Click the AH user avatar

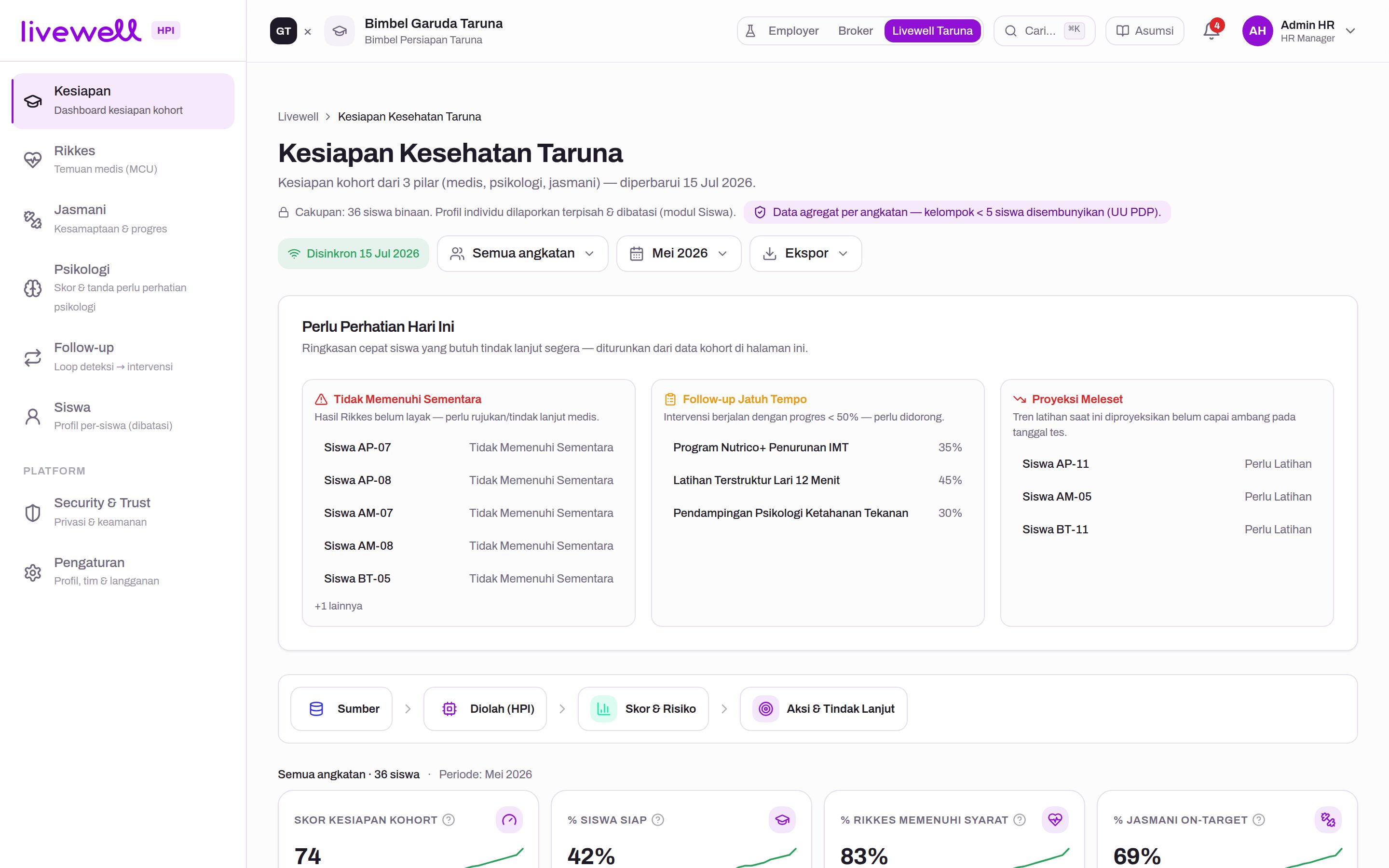tap(1257, 31)
